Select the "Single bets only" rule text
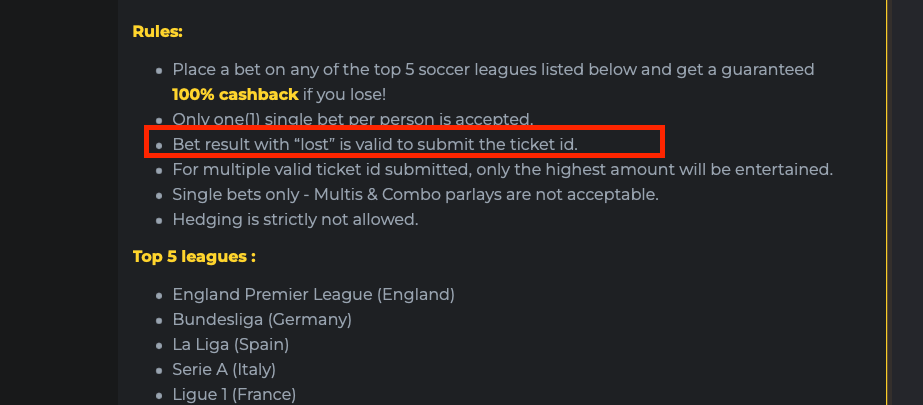 pos(415,194)
